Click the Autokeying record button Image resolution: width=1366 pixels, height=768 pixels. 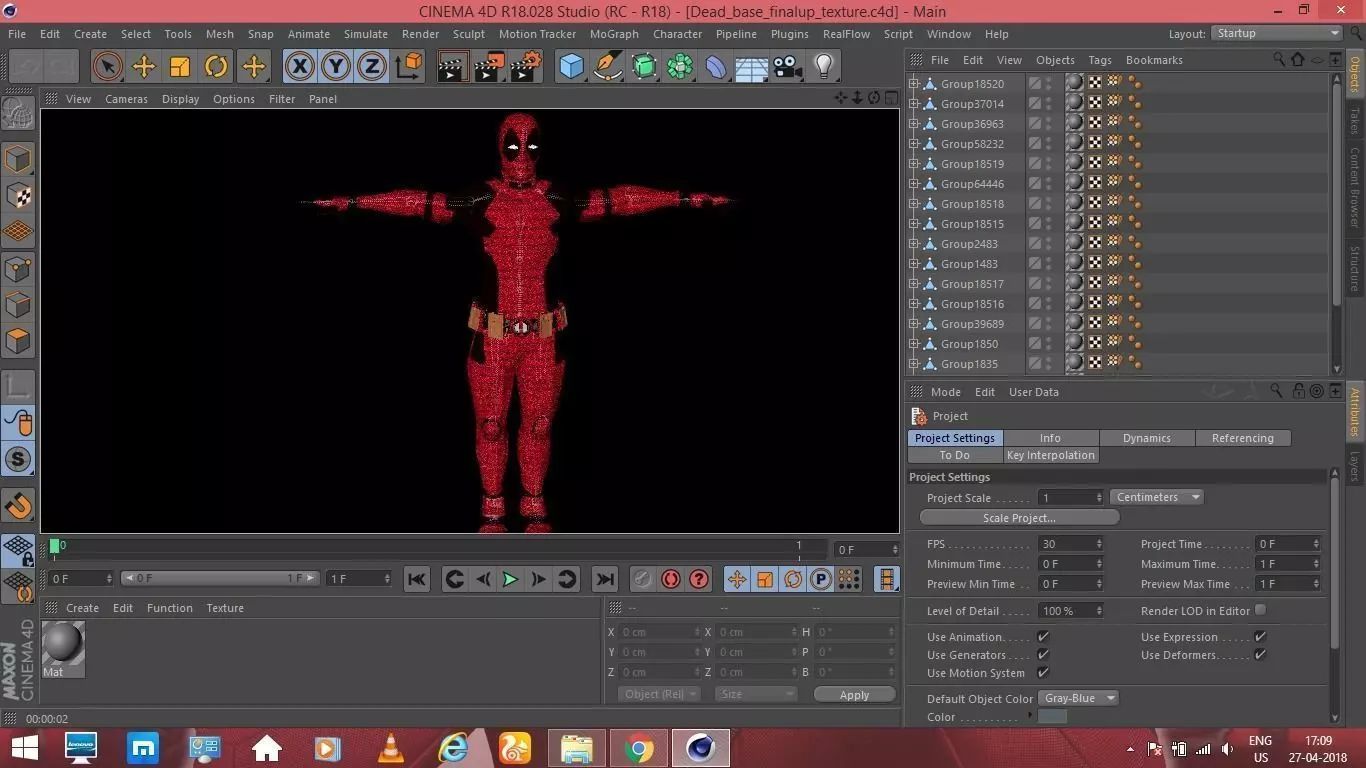[670, 579]
